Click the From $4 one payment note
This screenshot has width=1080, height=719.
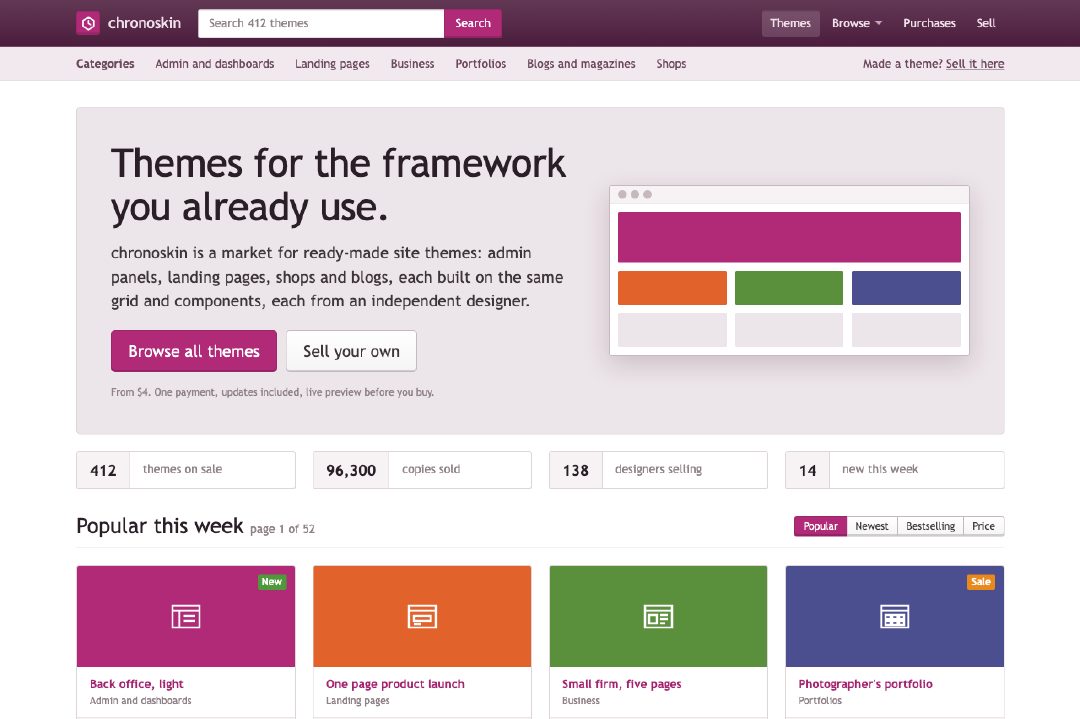click(272, 393)
